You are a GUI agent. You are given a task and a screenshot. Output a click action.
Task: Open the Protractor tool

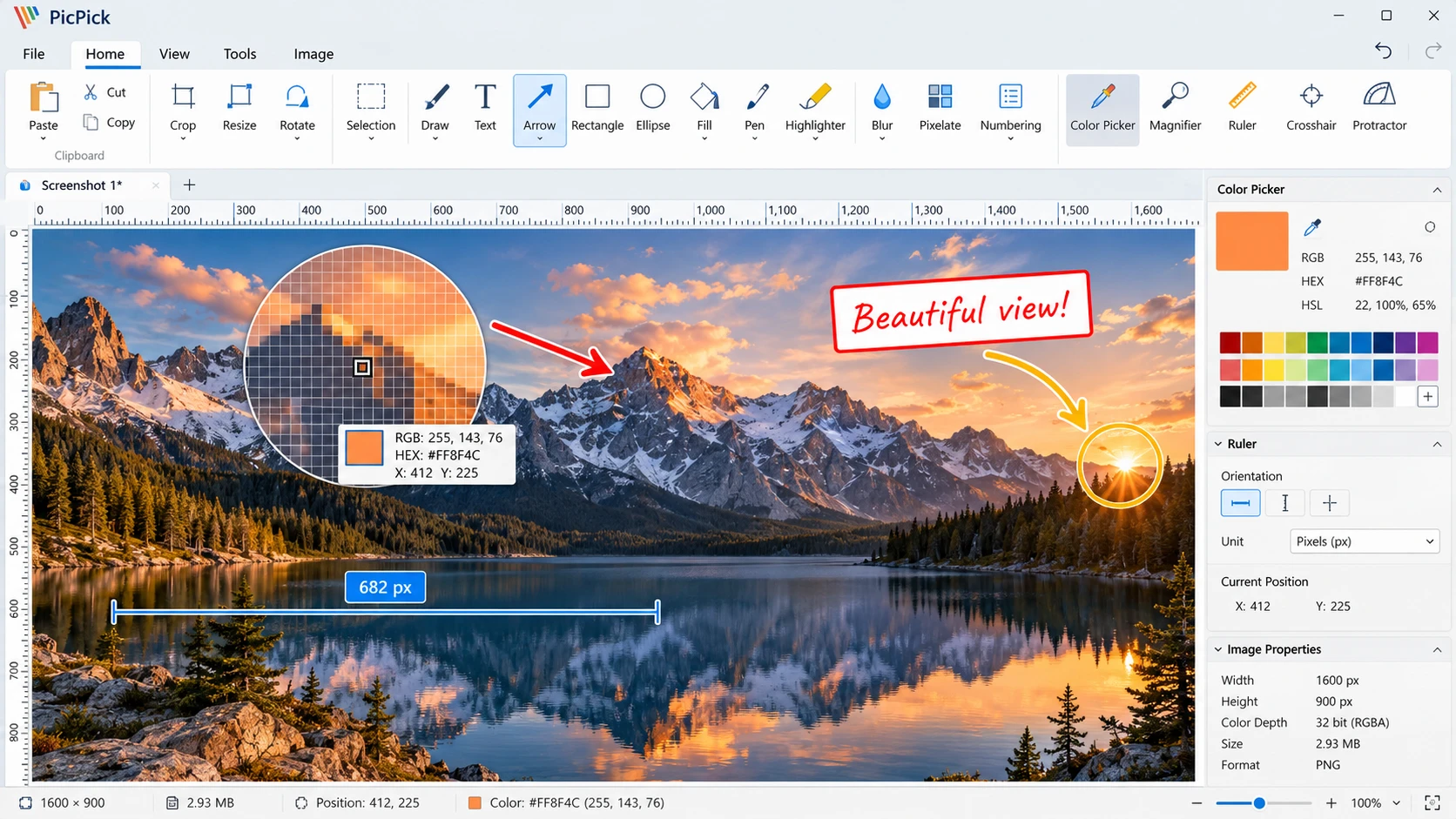coord(1379,109)
